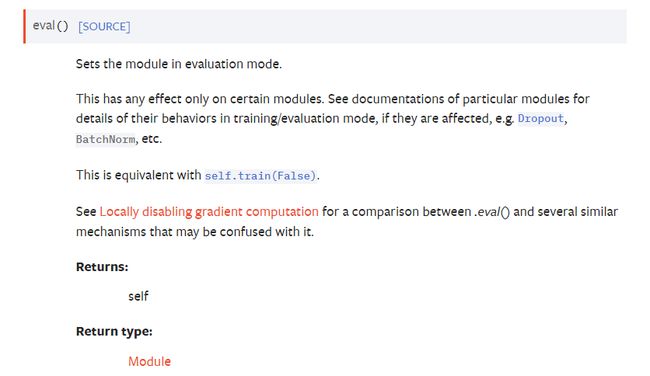This screenshot has width=650, height=376.
Task: Click the line mechanisms that may be confused
Action: 195,232
